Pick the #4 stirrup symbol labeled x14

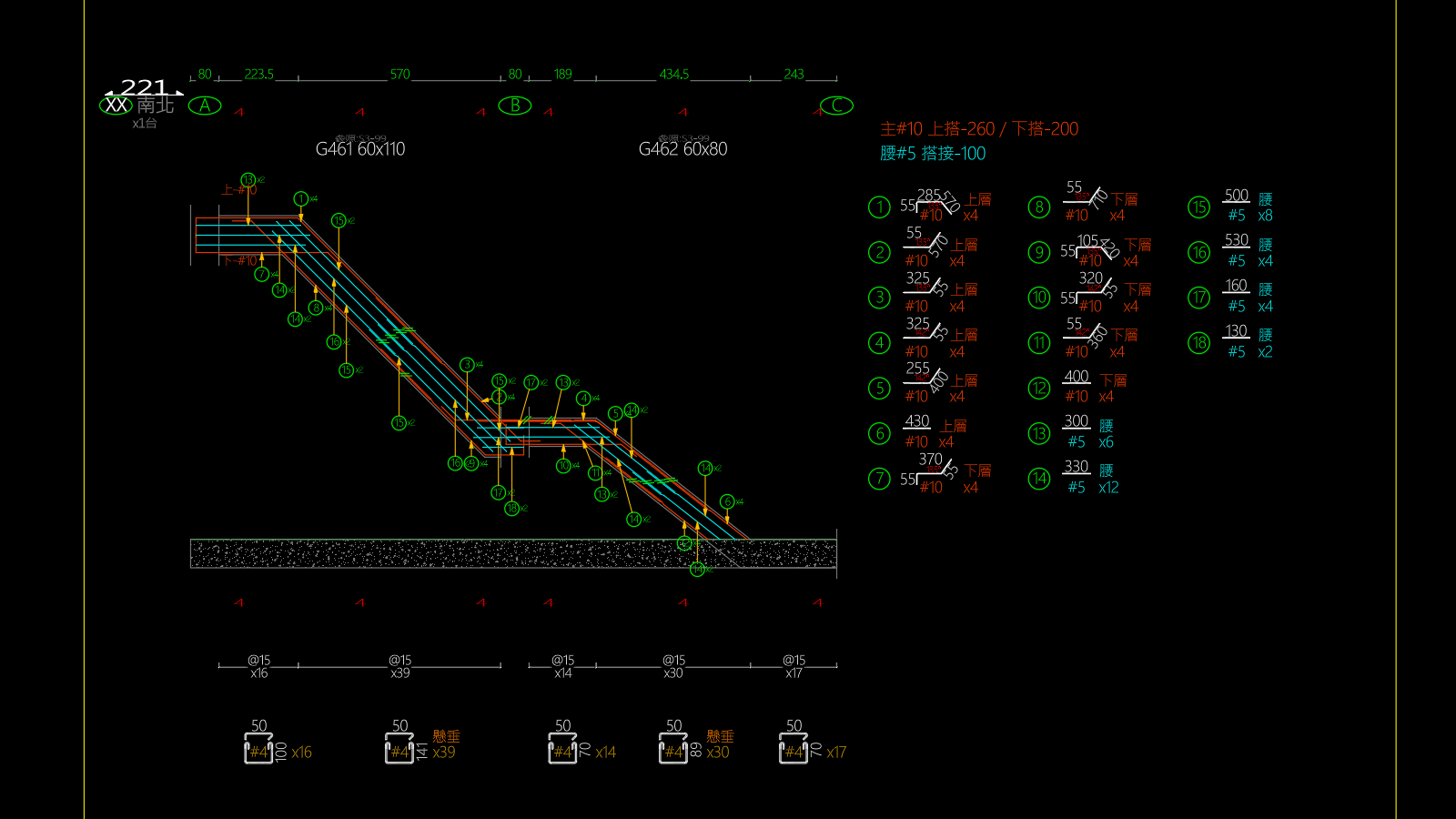tap(562, 750)
